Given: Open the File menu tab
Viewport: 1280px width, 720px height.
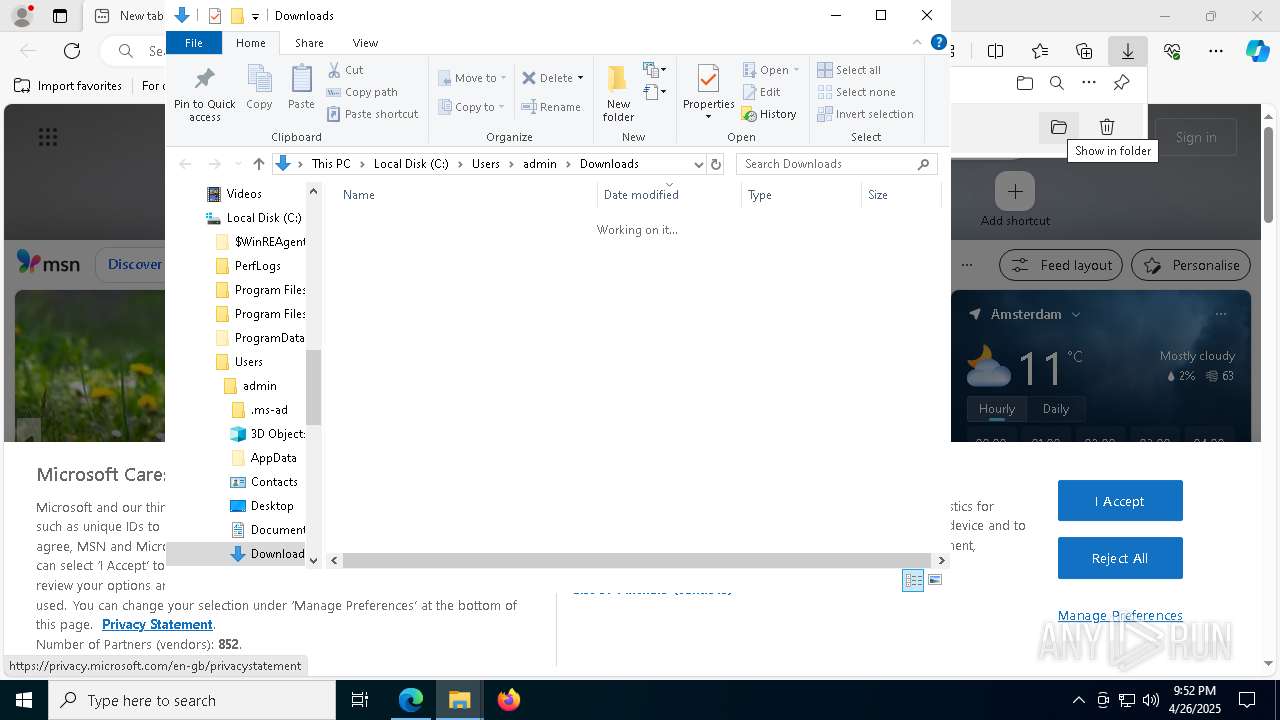Looking at the screenshot, I should pyautogui.click(x=194, y=43).
